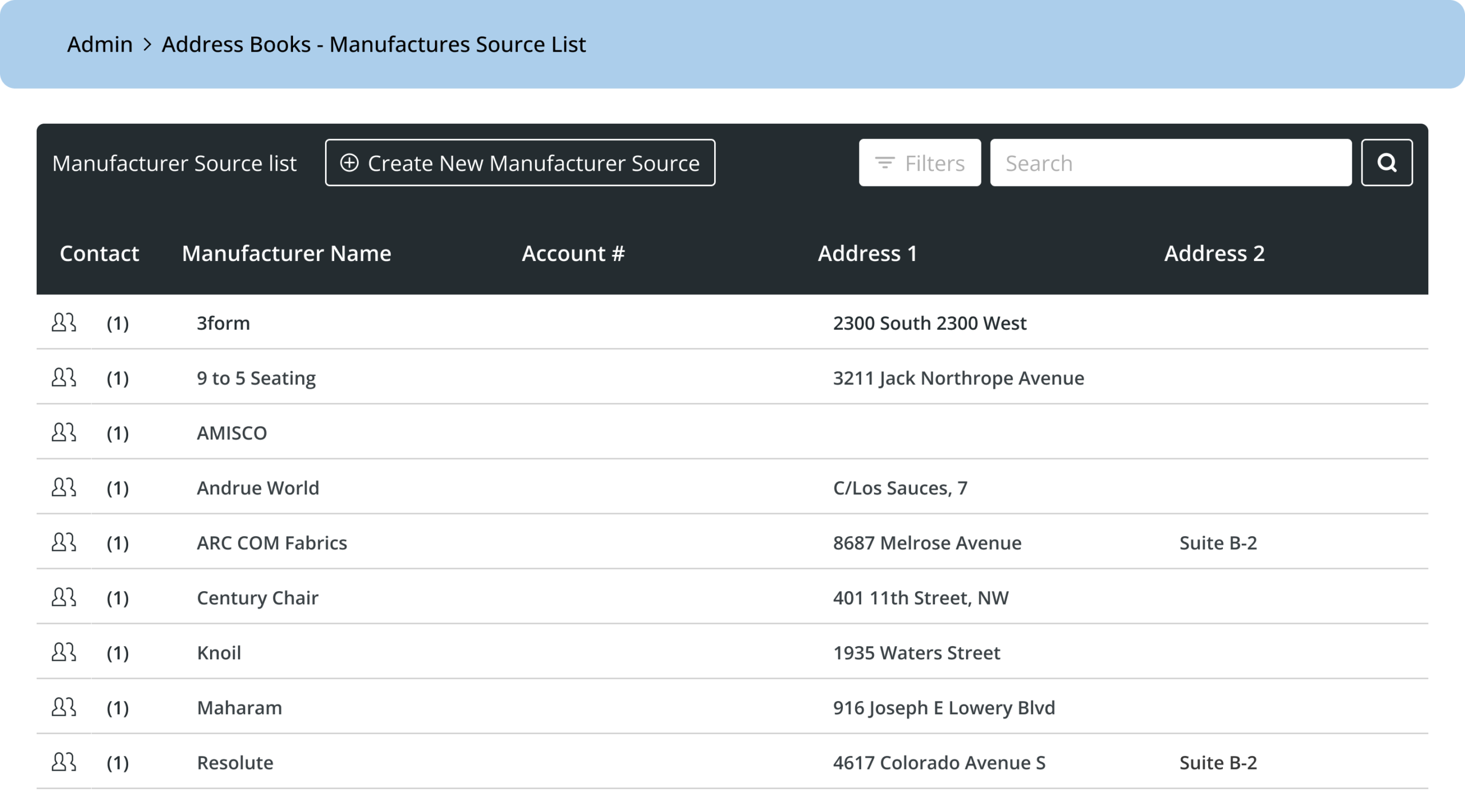1465x812 pixels.
Task: Select the Century Chair name
Action: [x=258, y=598]
